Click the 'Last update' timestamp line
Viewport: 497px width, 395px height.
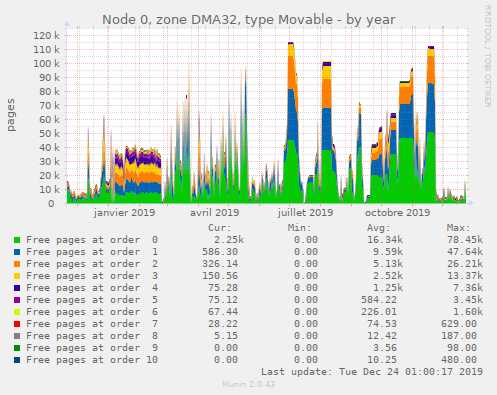tap(372, 372)
